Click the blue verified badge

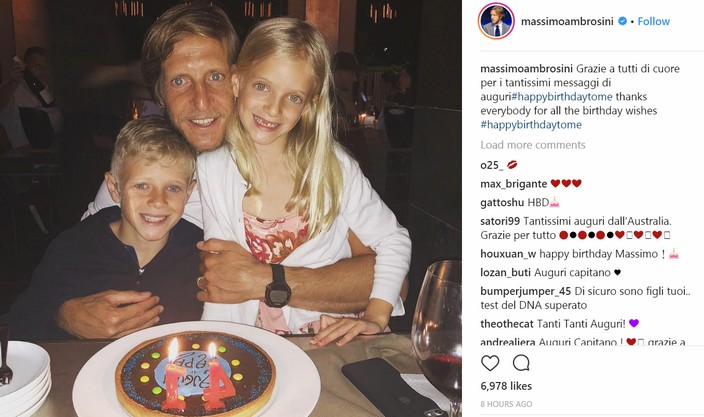(622, 21)
